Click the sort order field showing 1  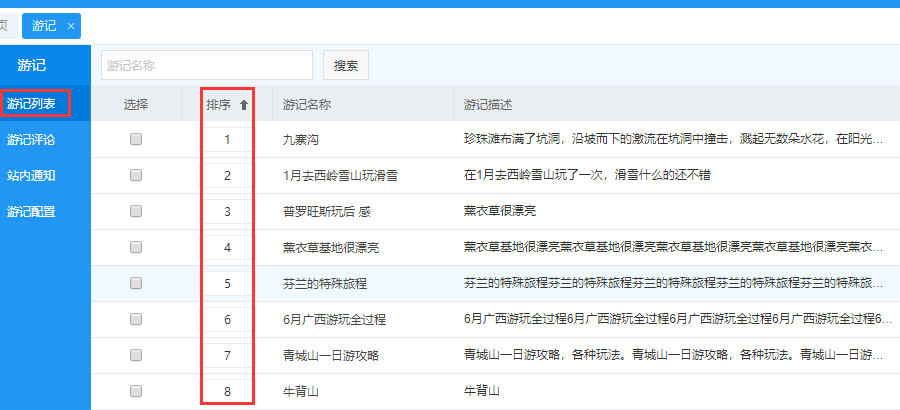point(227,140)
